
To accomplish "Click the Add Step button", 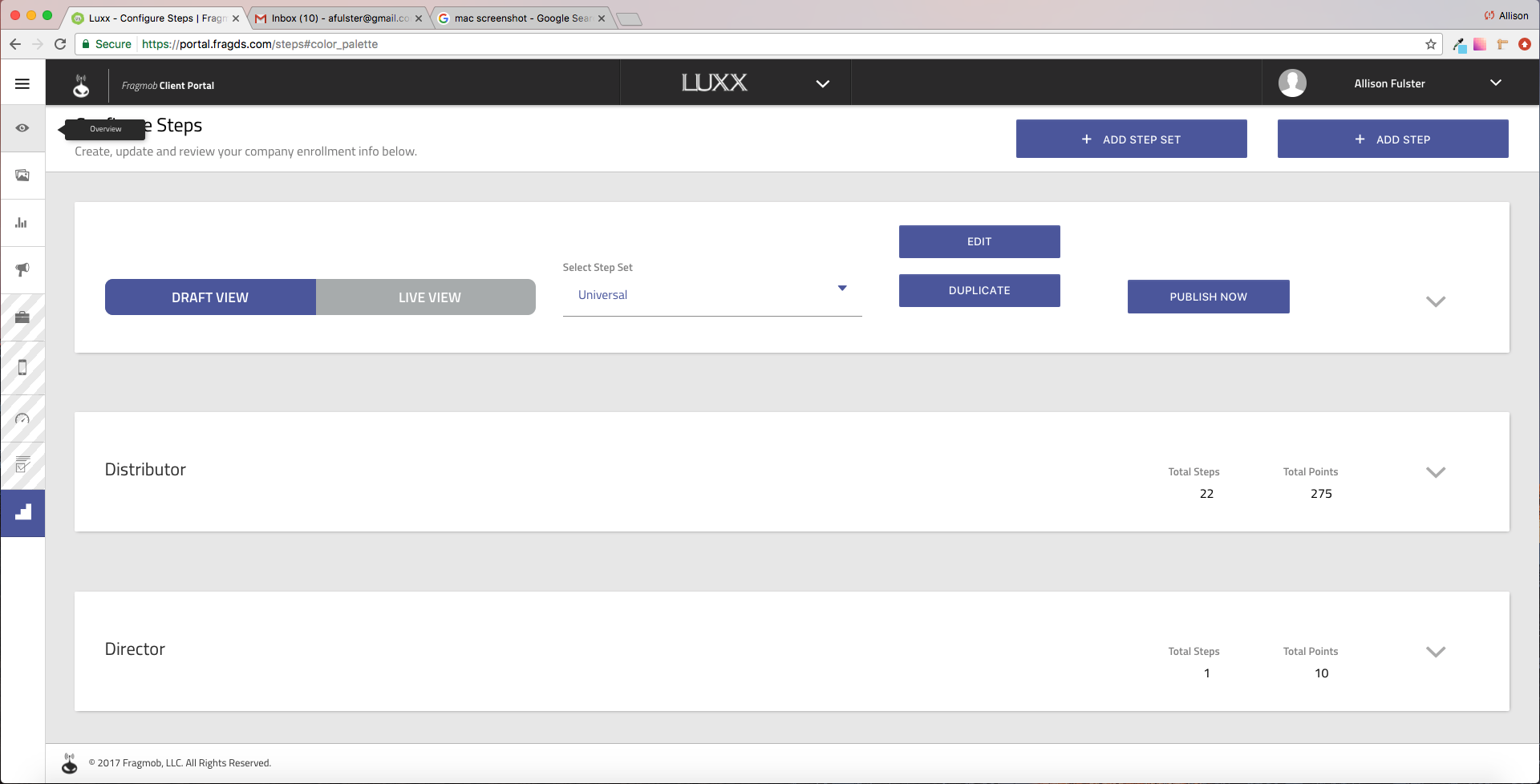I will tap(1392, 139).
